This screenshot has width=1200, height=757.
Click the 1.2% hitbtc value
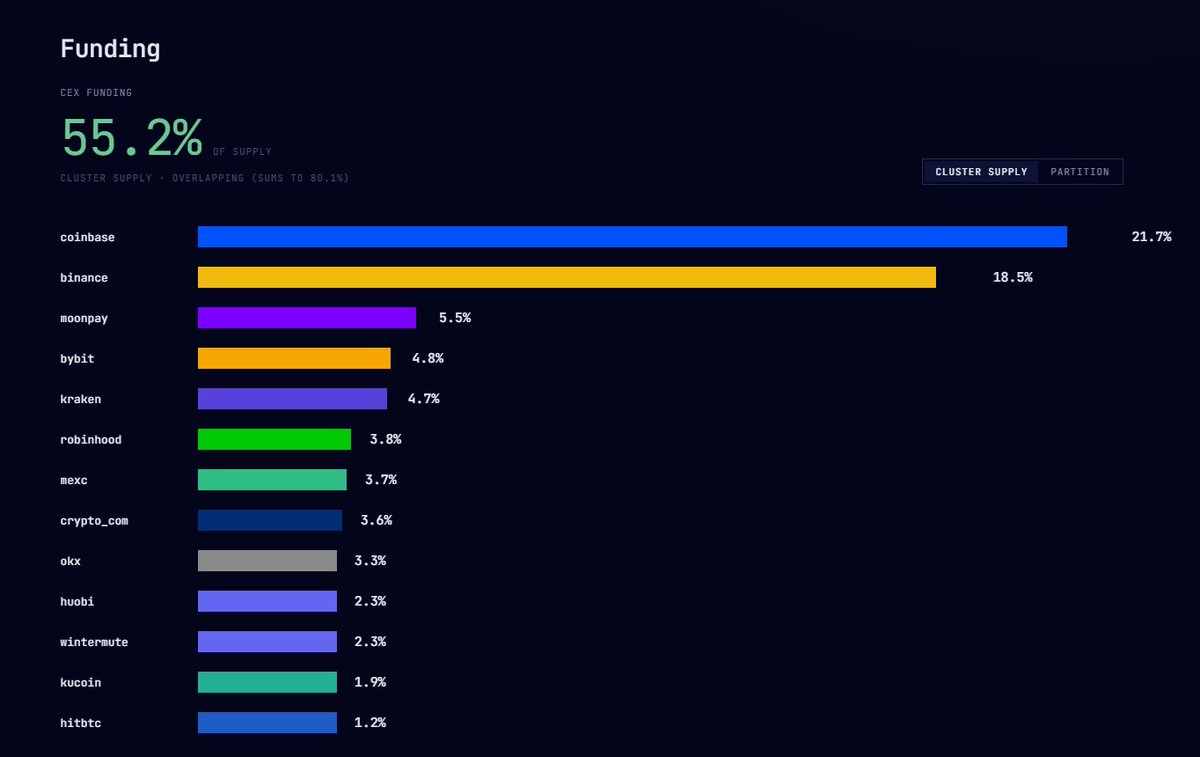[370, 723]
